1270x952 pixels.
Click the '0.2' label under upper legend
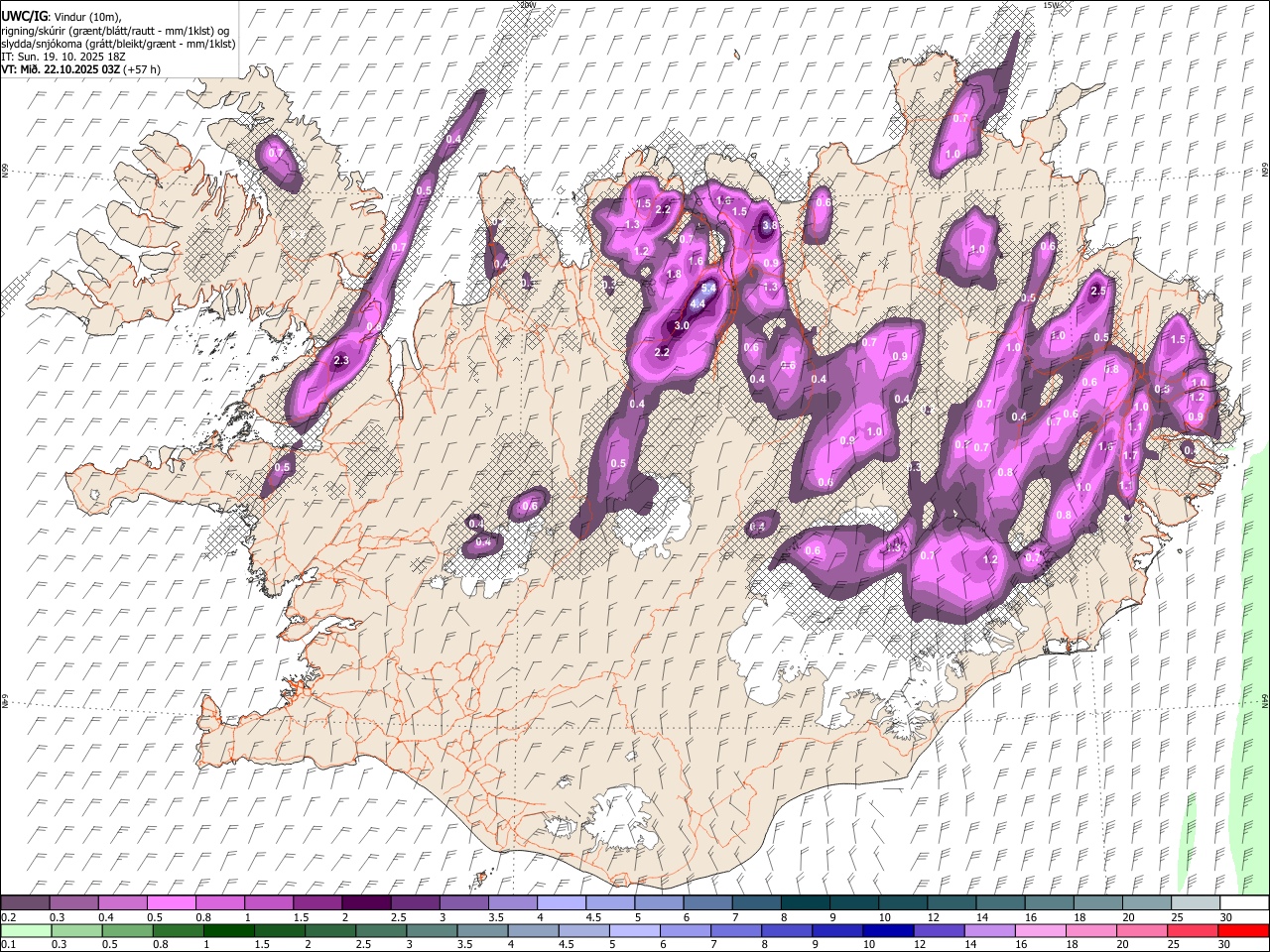(8, 917)
